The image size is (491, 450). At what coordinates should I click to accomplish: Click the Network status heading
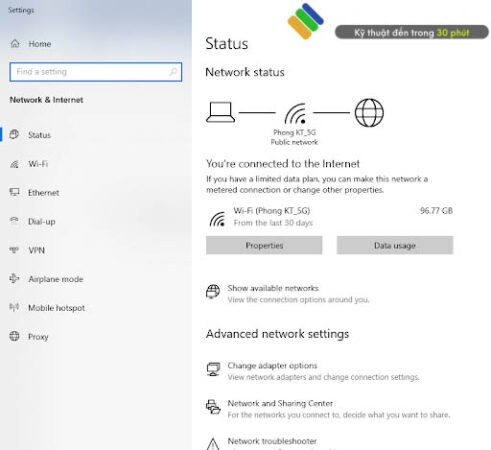pyautogui.click(x=245, y=72)
